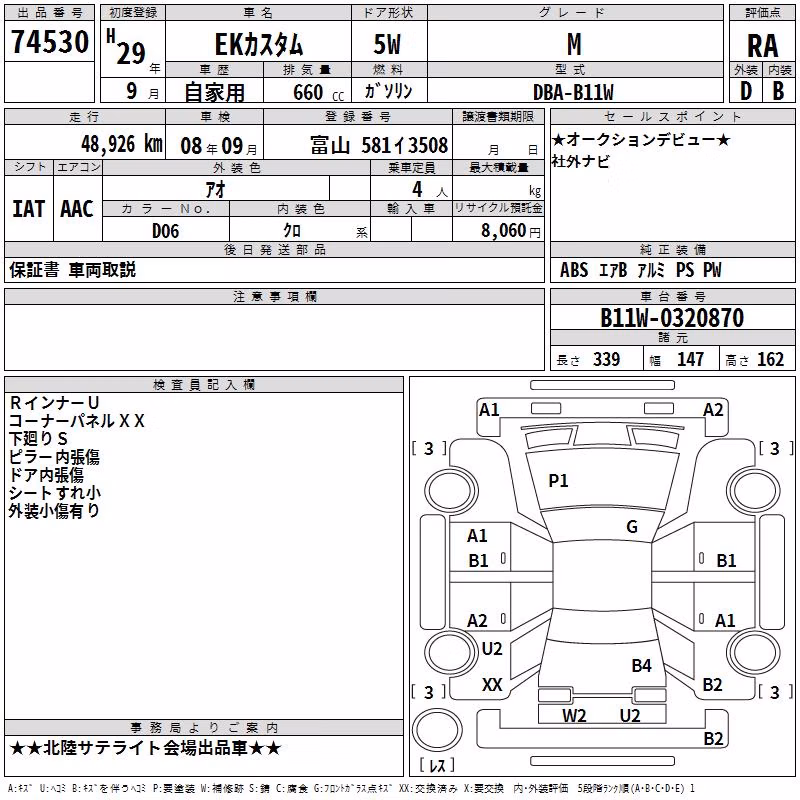
Task: Click first registration year H29
Action: [x=126, y=47]
